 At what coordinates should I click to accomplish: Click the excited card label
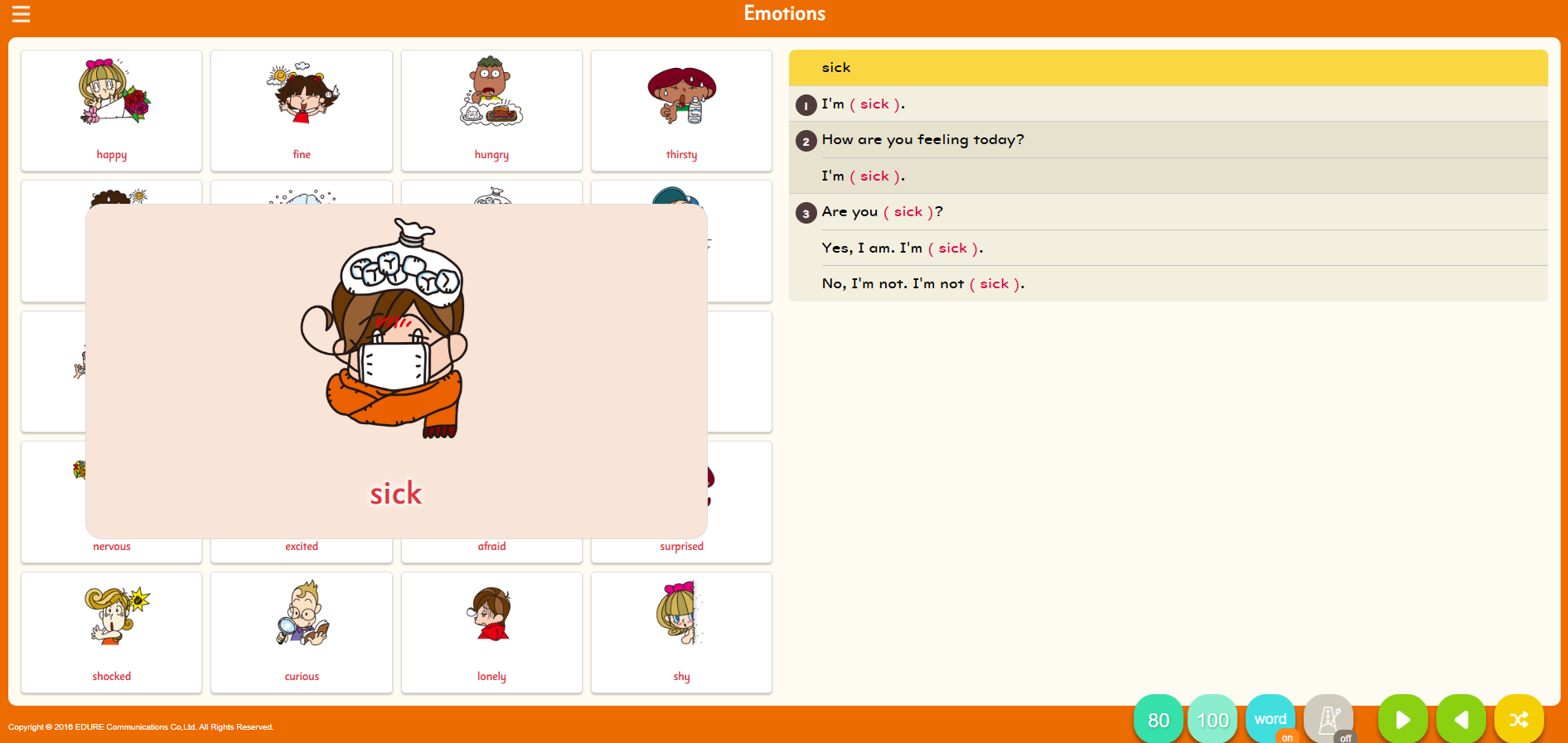pos(302,547)
